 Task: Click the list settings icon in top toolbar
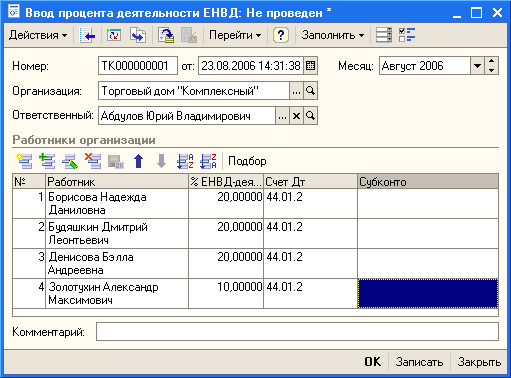[x=384, y=35]
